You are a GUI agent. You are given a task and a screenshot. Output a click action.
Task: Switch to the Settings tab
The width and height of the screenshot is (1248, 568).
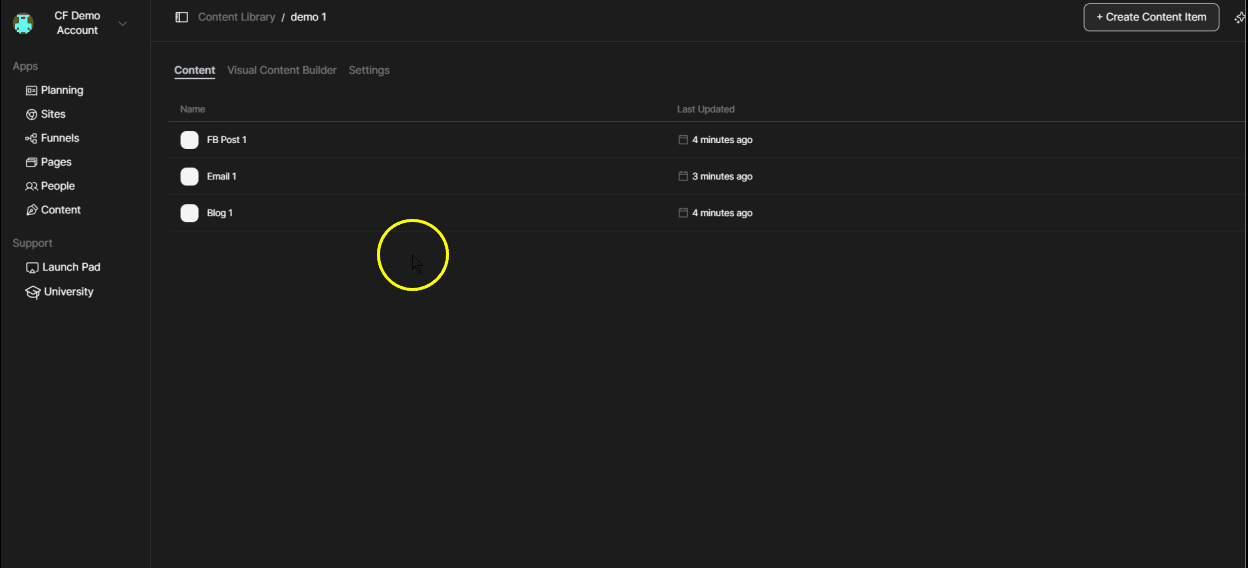pyautogui.click(x=369, y=70)
